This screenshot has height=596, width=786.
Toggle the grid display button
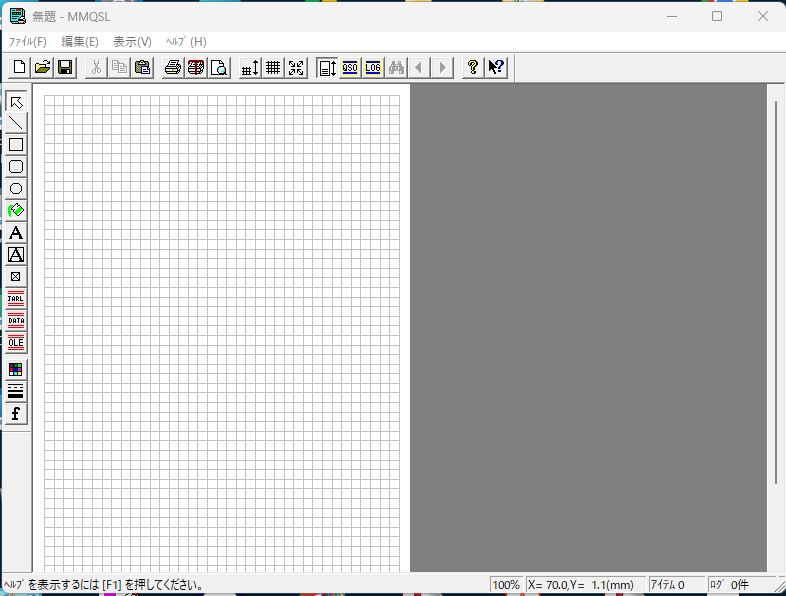click(272, 68)
